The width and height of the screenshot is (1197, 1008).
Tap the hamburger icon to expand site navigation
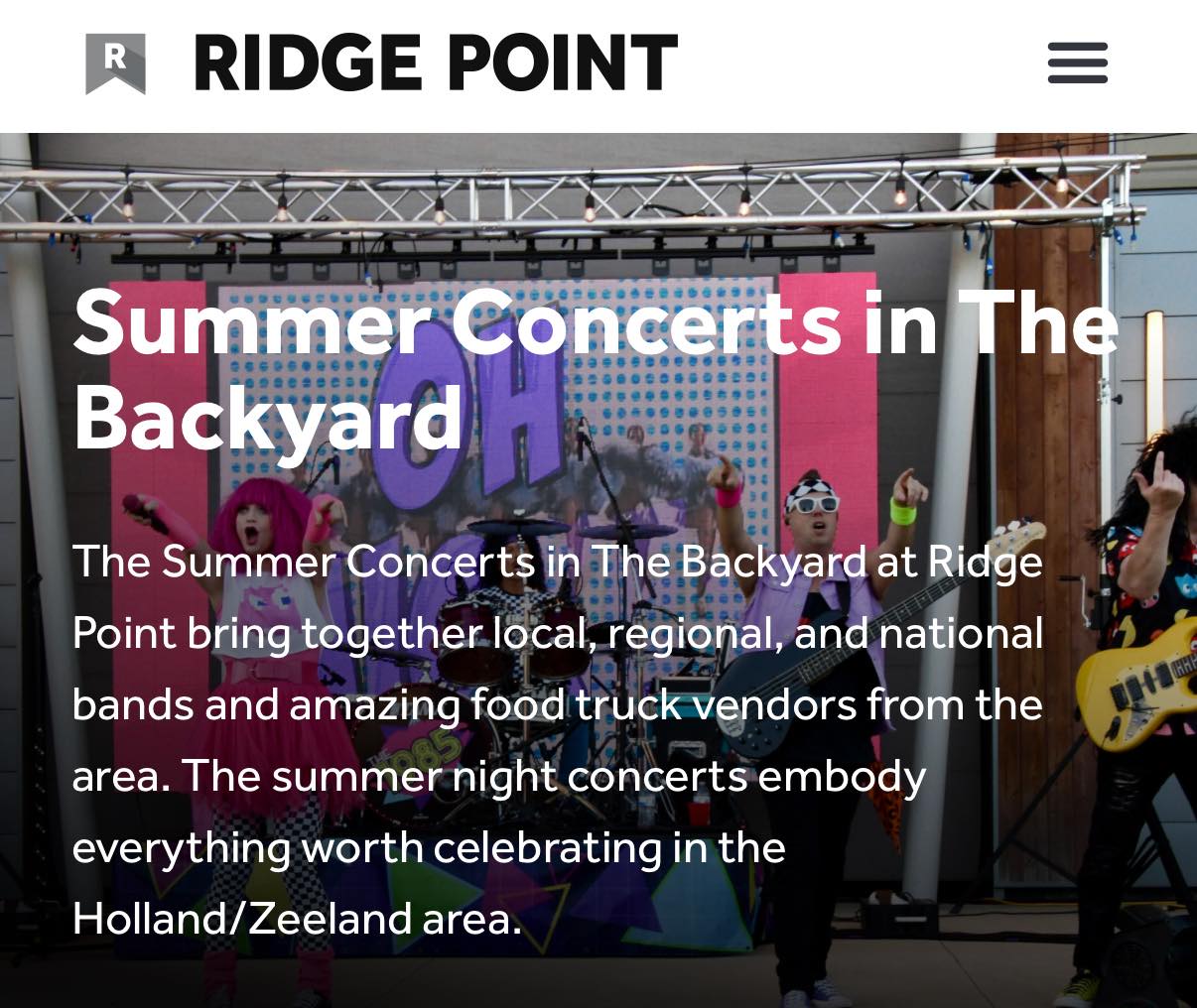[x=1077, y=62]
